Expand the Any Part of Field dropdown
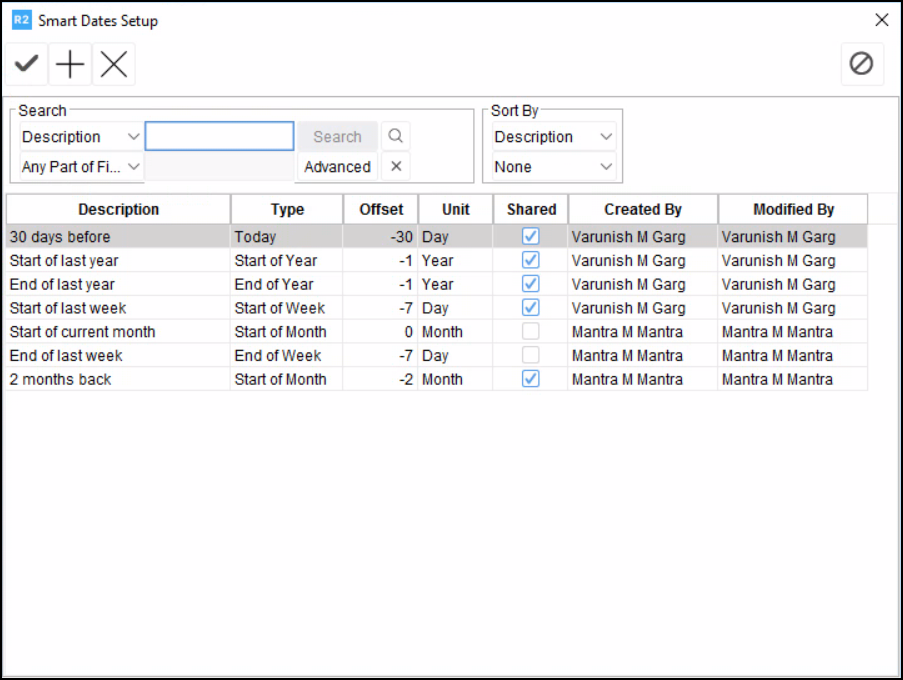Viewport: 903px width, 680px height. pyautogui.click(x=81, y=167)
